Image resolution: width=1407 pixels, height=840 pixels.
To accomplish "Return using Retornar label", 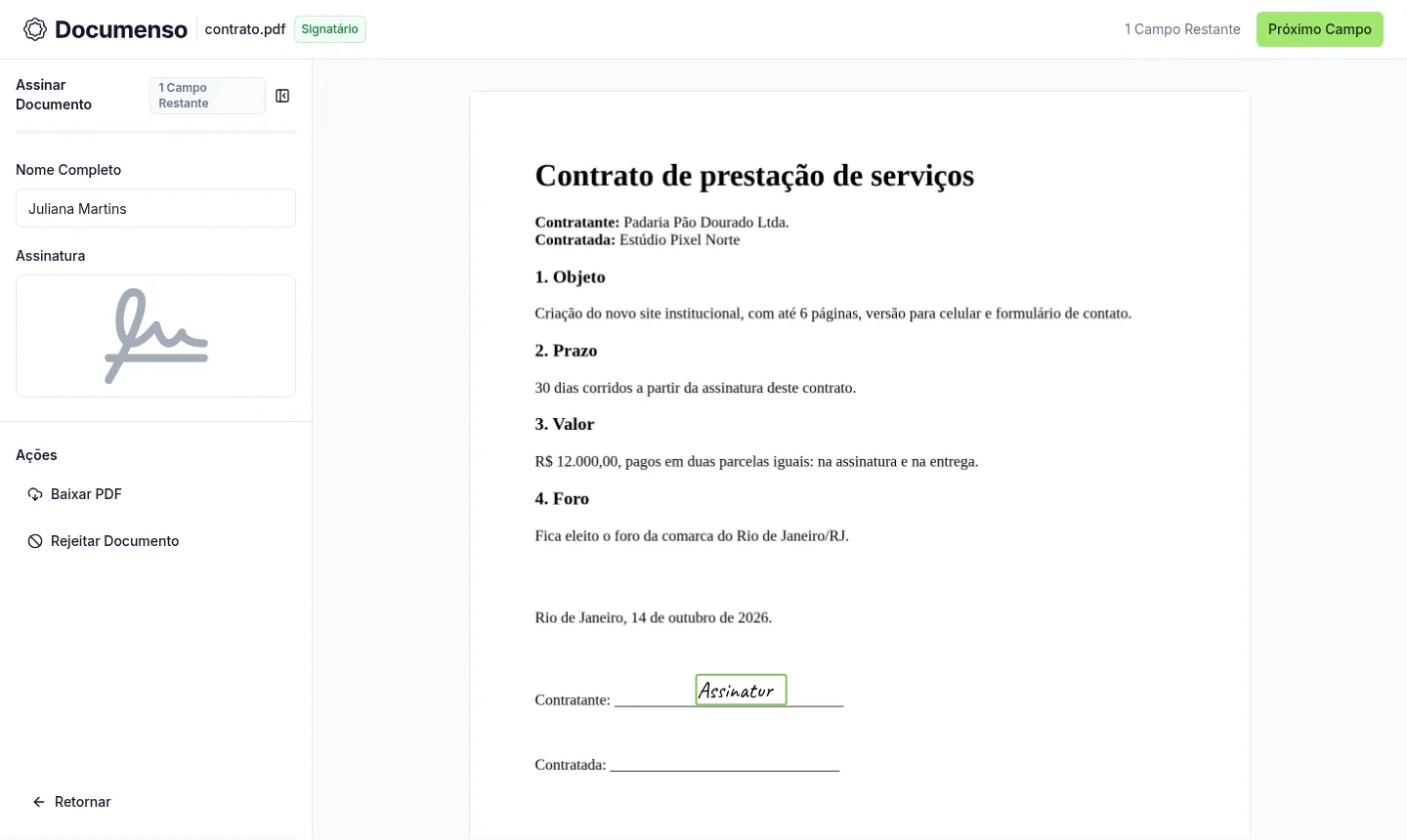I will click(83, 802).
